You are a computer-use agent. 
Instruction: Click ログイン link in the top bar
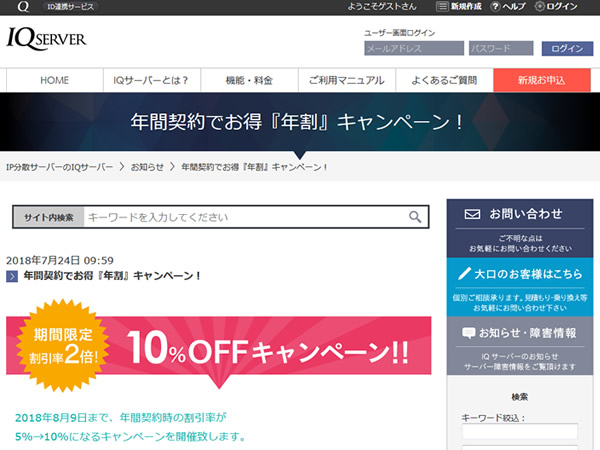(x=562, y=7)
